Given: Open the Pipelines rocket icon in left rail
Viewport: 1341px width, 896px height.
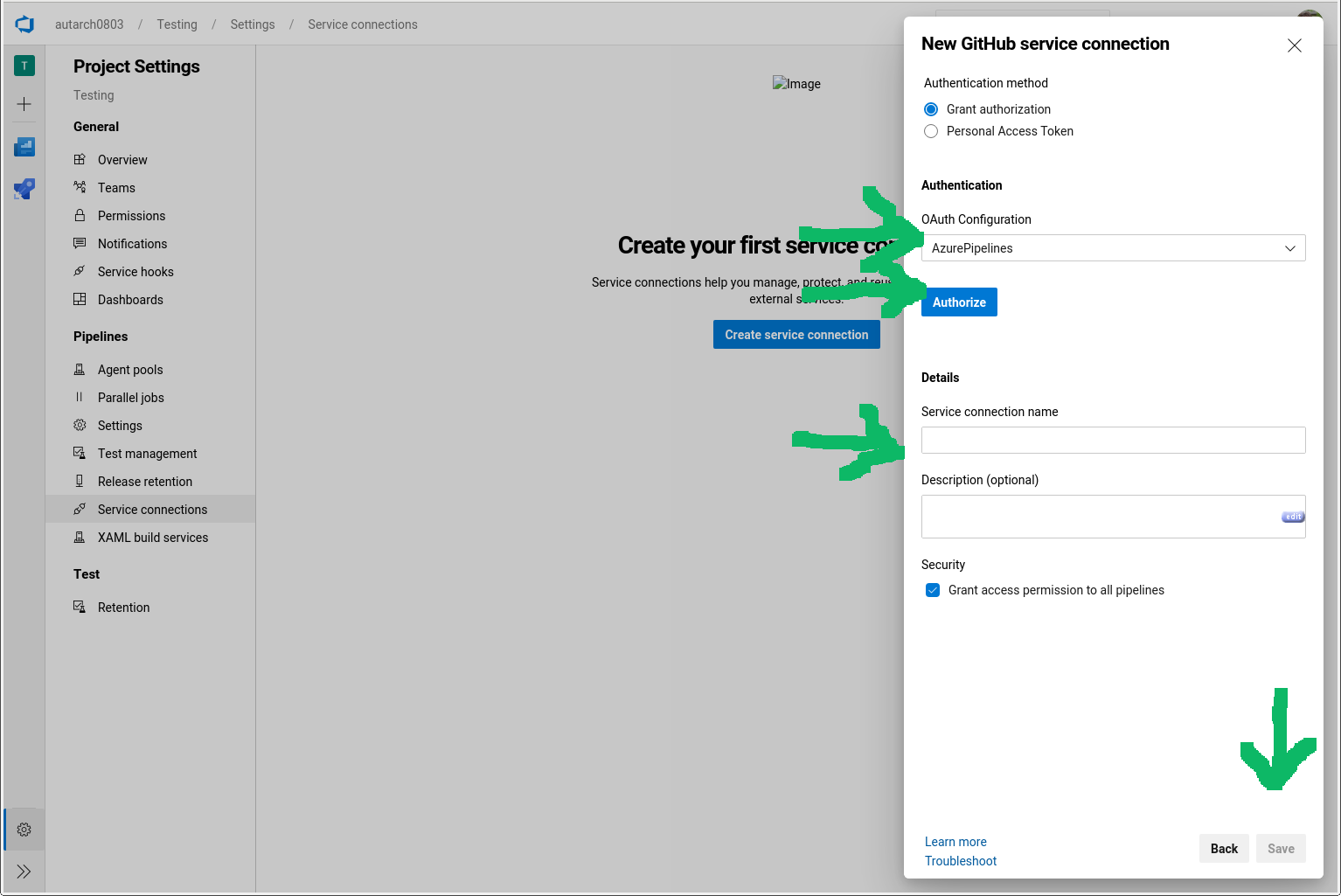Looking at the screenshot, I should (x=24, y=189).
